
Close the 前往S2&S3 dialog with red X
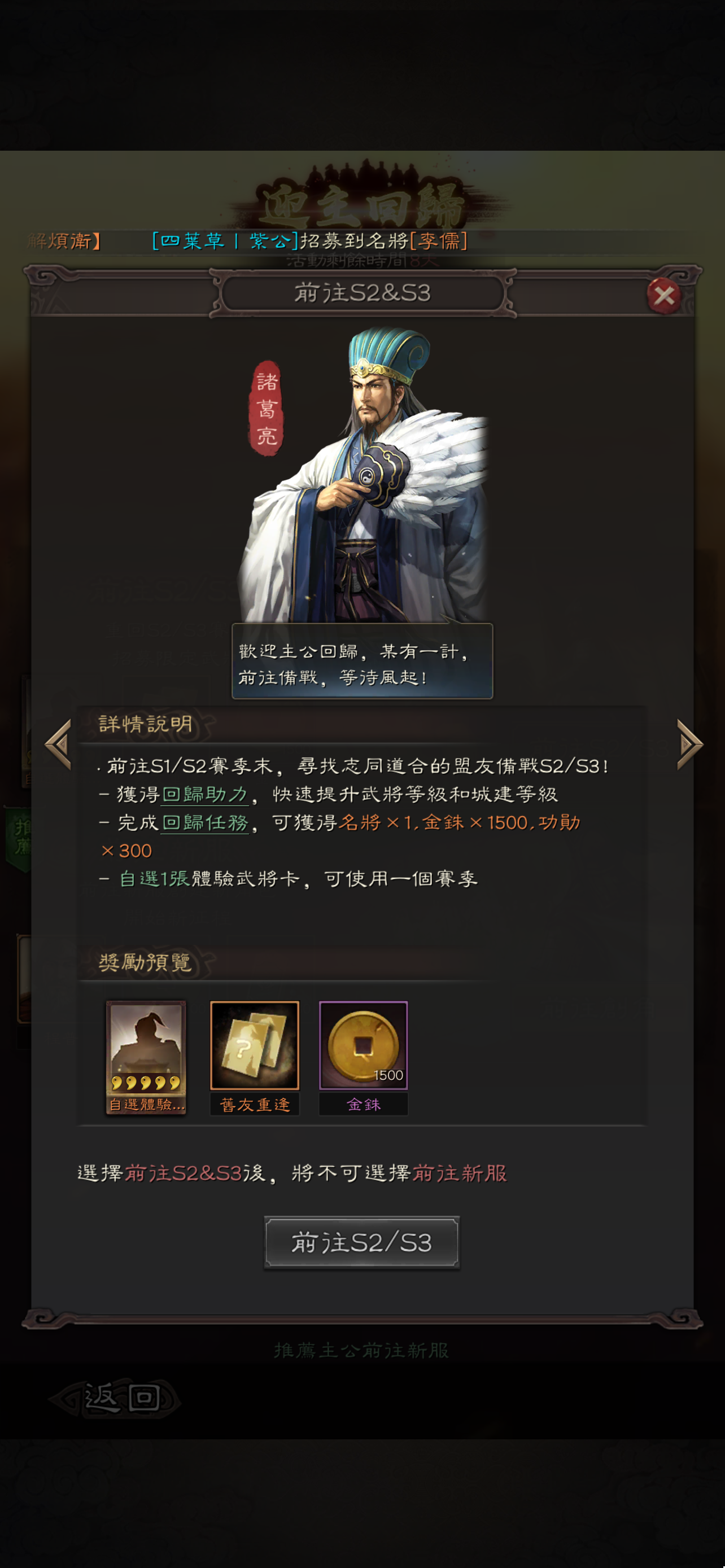click(663, 296)
